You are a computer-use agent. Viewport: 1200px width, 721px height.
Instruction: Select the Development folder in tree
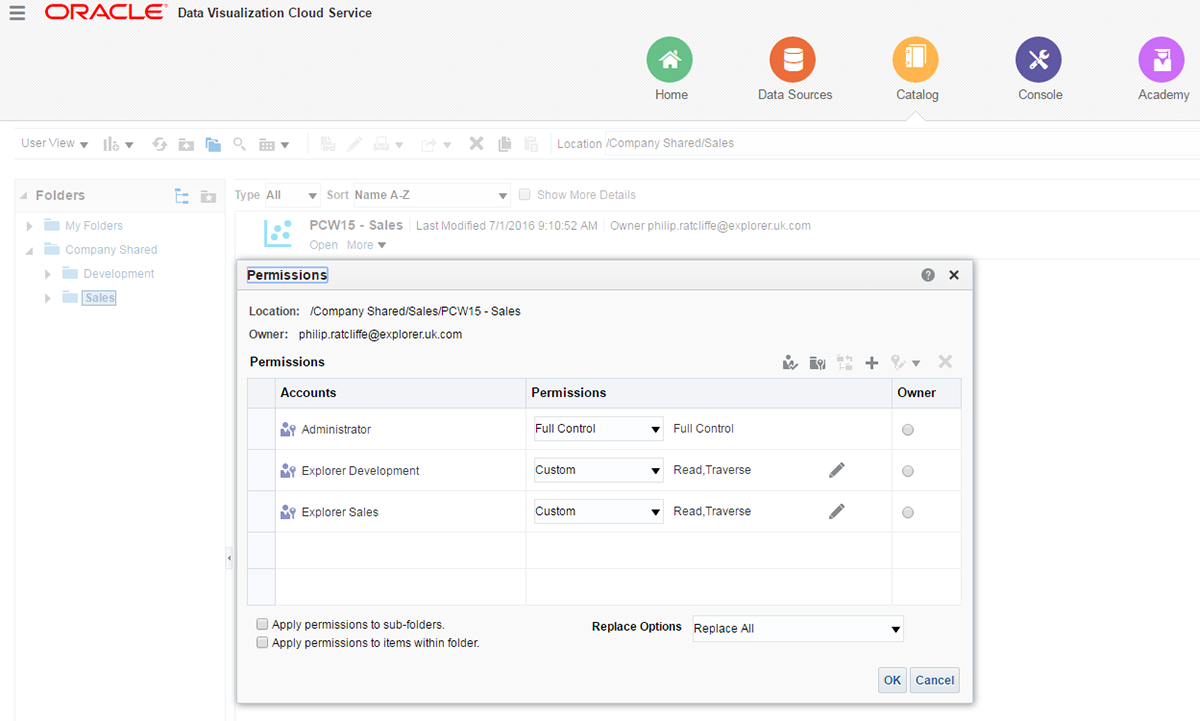(x=119, y=274)
